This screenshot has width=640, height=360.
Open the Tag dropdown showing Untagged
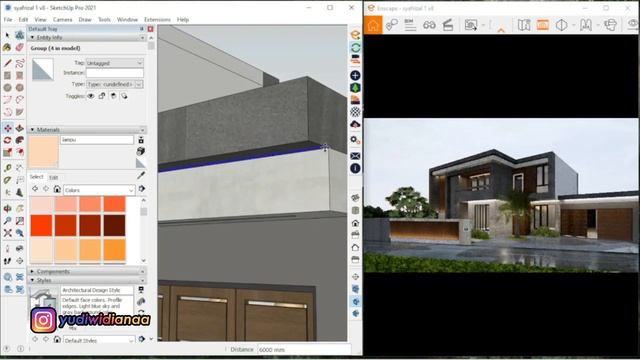click(115, 63)
